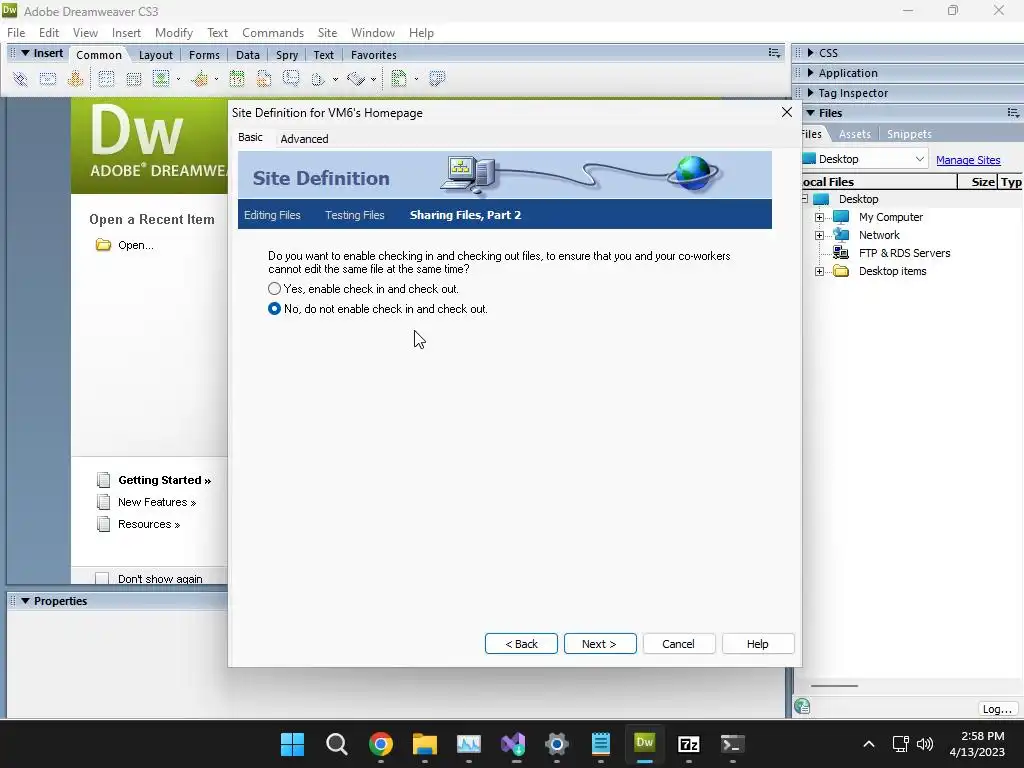
Task: Open File Explorer from taskbar
Action: 424,744
